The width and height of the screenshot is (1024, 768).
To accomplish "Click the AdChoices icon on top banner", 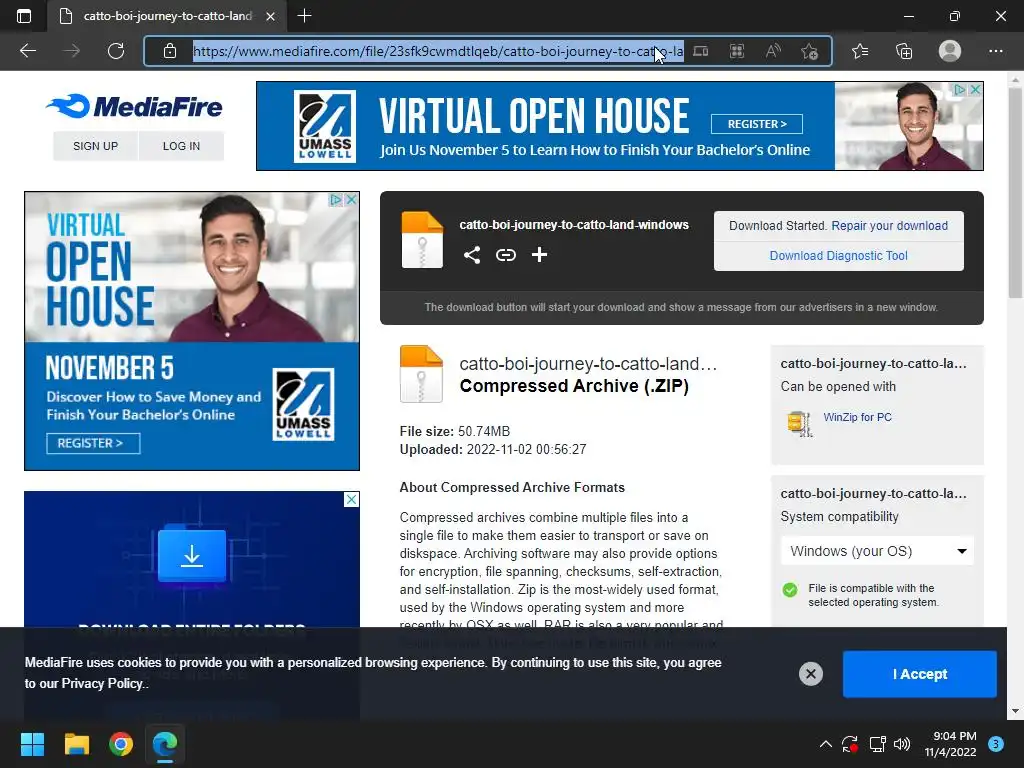I will 959,89.
